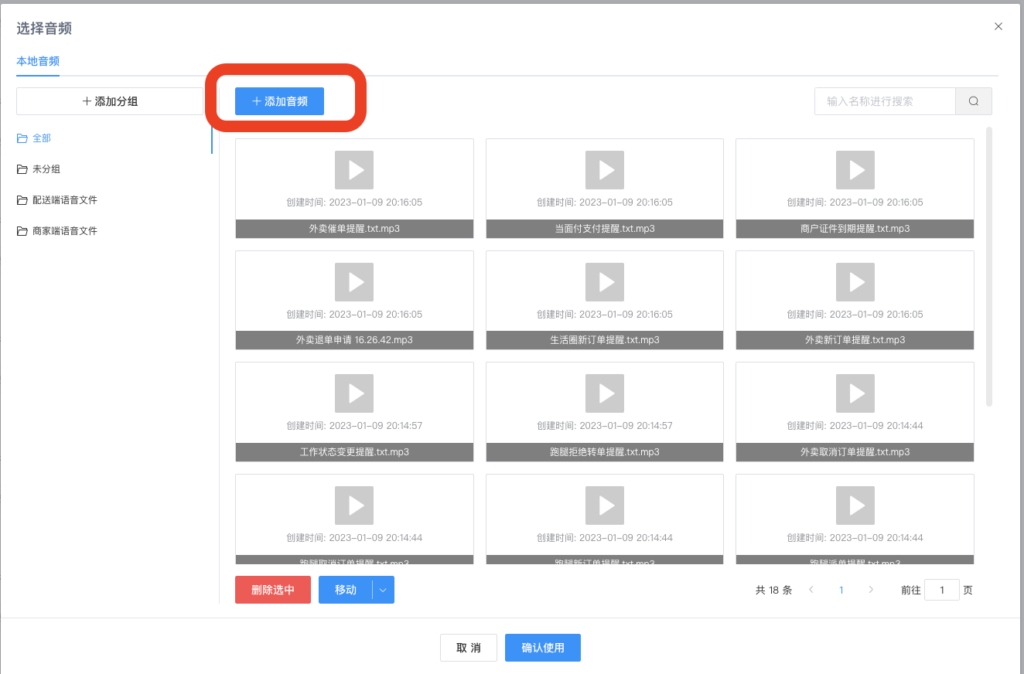This screenshot has width=1024, height=674.
Task: Play the 生活圈新订单提醒.txt.mp3 audio
Action: tap(604, 282)
